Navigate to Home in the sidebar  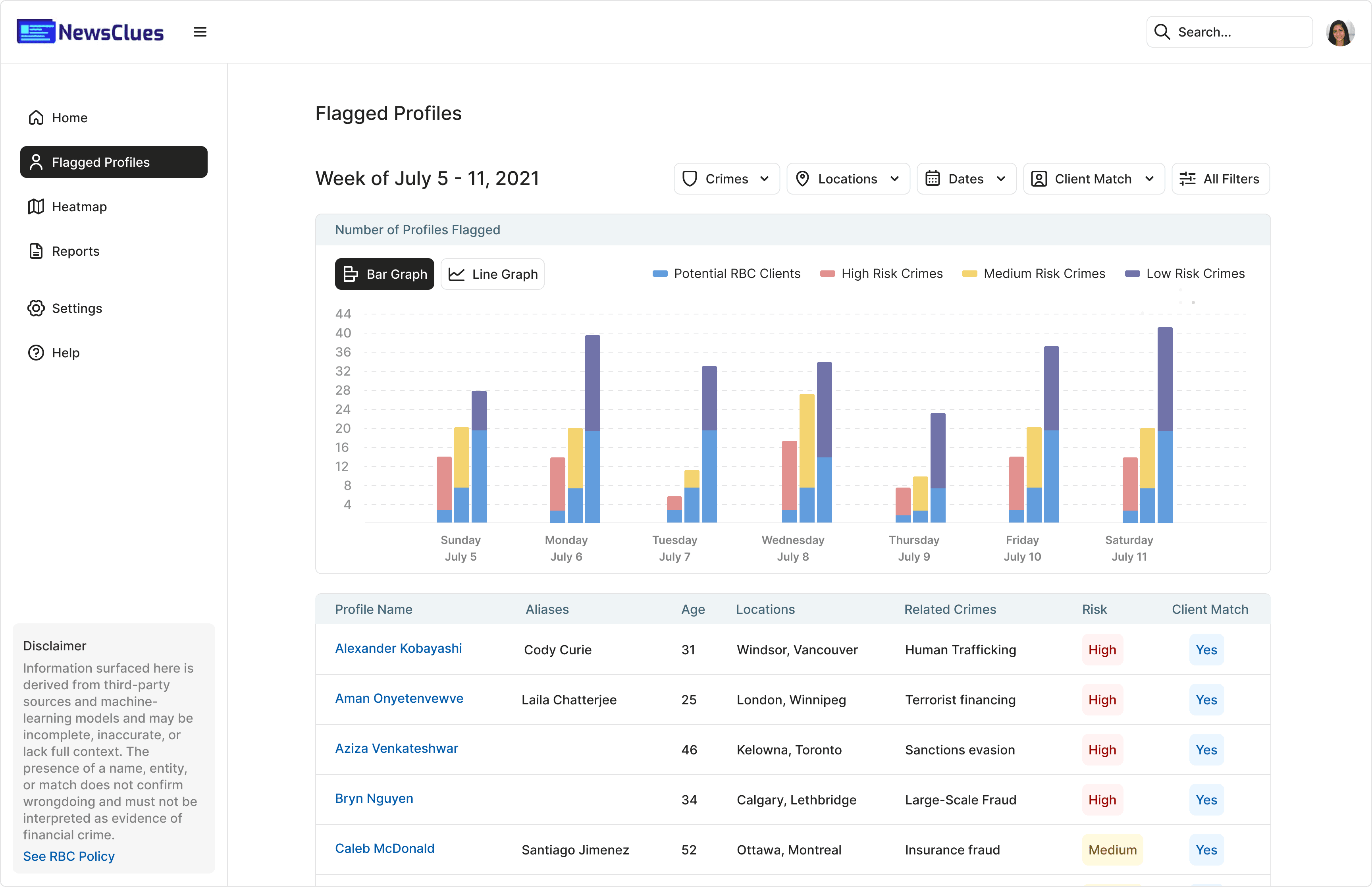[x=69, y=118]
